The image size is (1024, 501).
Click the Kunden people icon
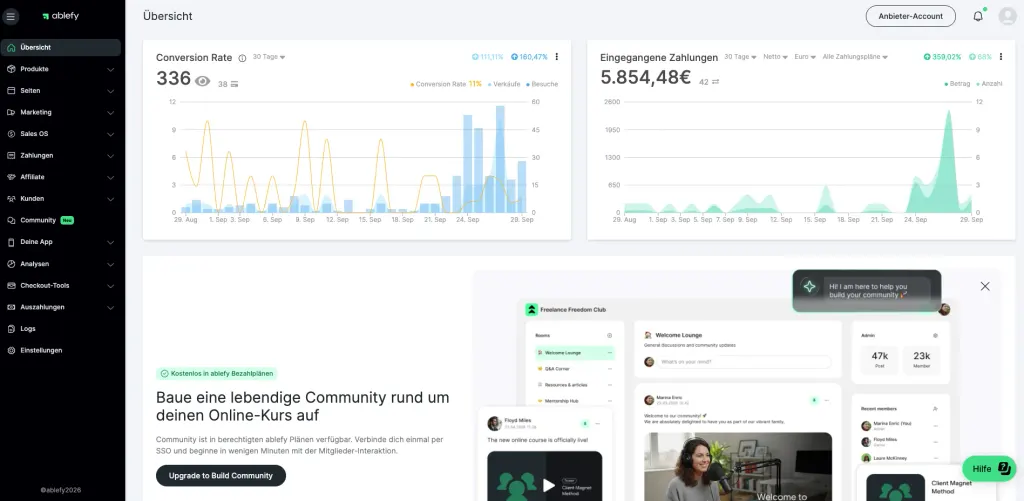coord(11,199)
